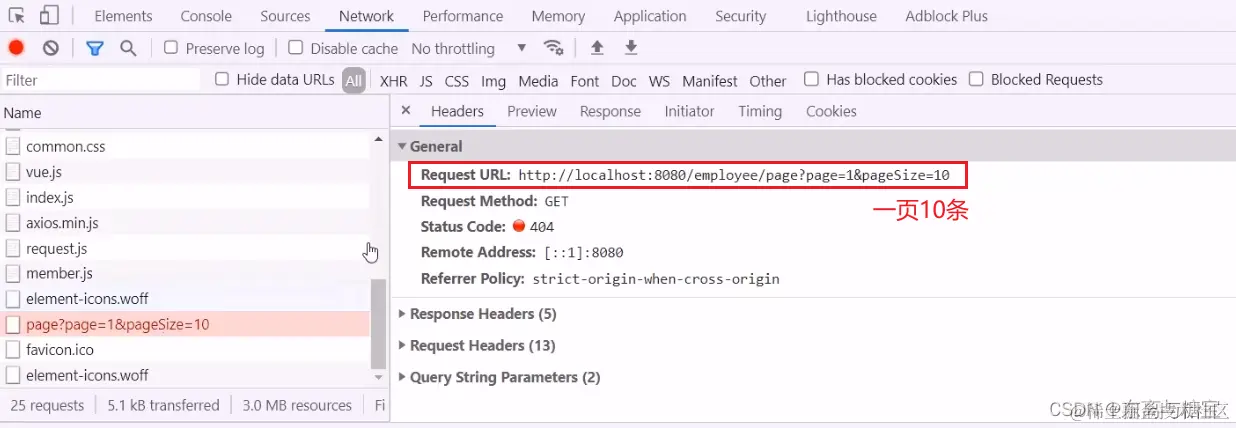Enable Preserve log checkbox
Viewport: 1236px width, 428px height.
click(x=171, y=48)
